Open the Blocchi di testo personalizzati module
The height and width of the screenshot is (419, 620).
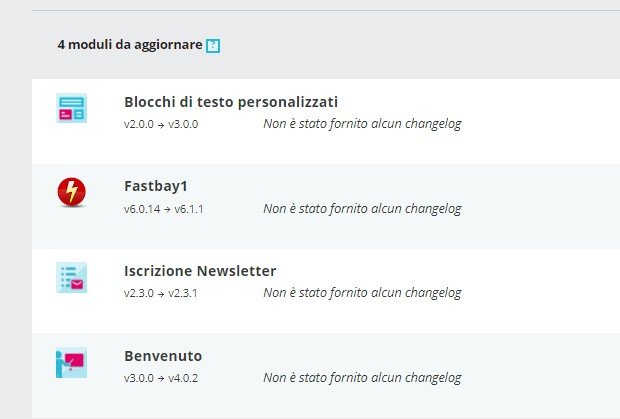coord(231,102)
